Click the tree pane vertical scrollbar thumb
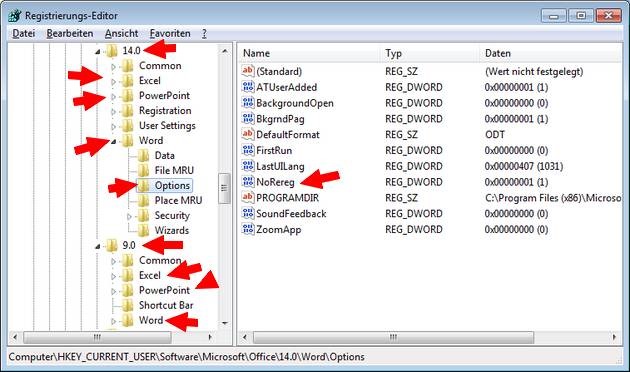This screenshot has height=372, width=630. [x=224, y=188]
